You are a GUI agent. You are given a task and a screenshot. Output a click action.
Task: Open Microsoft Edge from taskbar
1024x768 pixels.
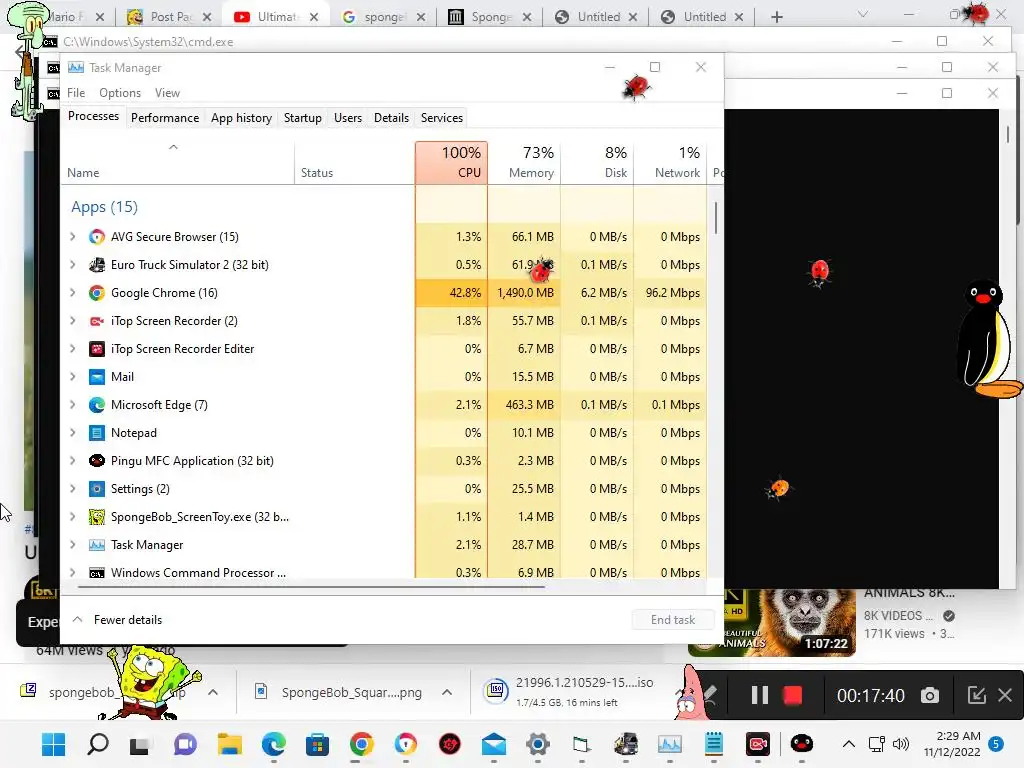click(274, 744)
